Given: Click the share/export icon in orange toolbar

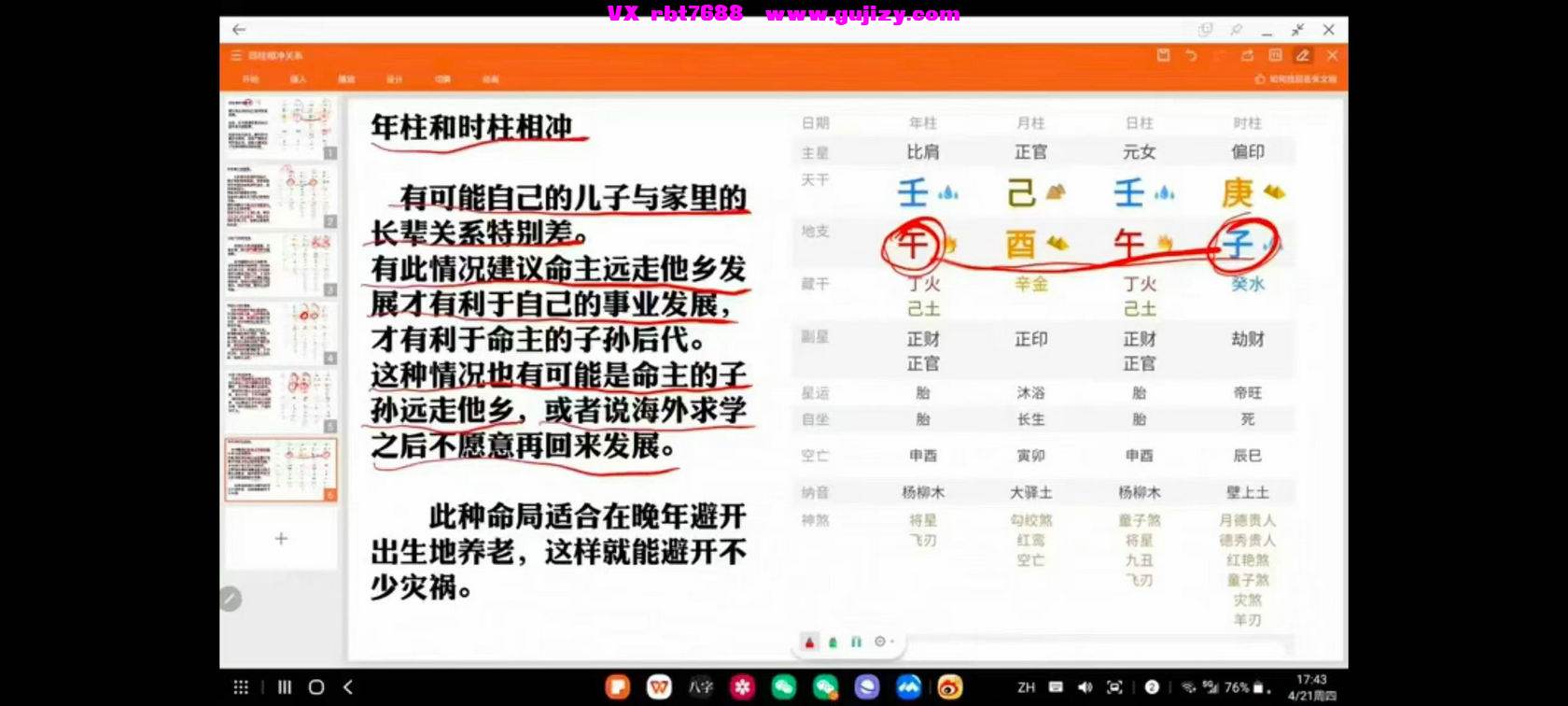Looking at the screenshot, I should 1247,55.
